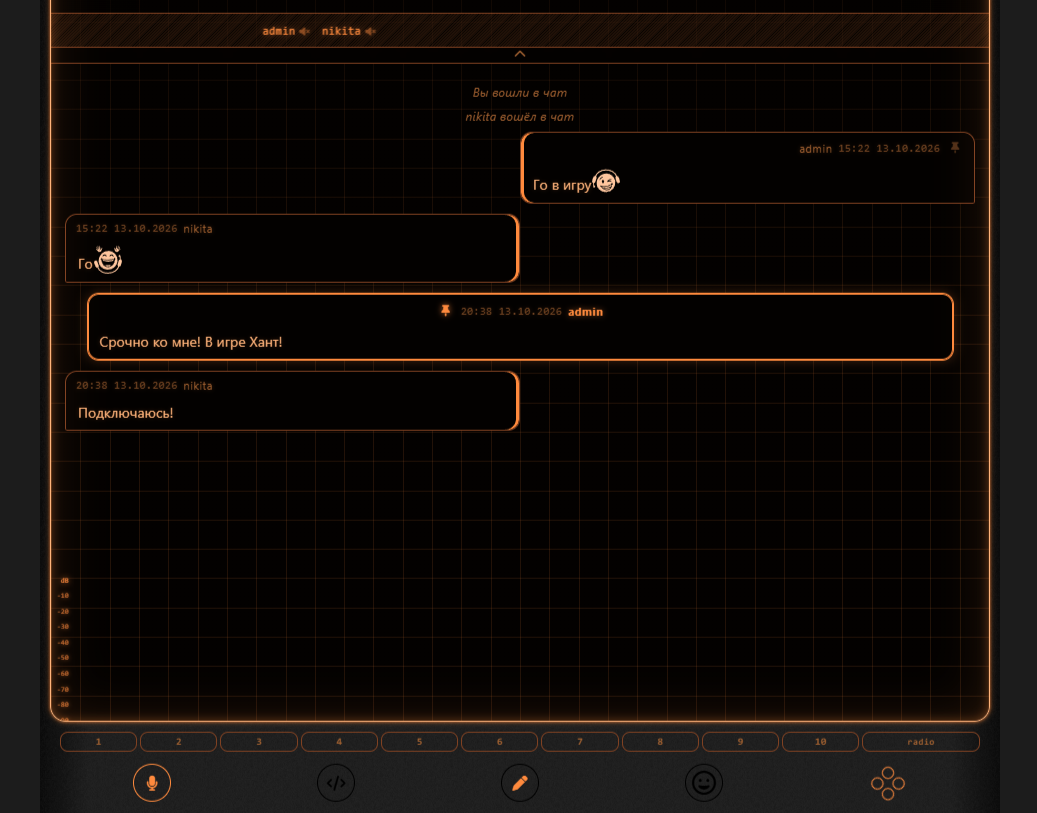Toggle the microphone button

[x=151, y=783]
